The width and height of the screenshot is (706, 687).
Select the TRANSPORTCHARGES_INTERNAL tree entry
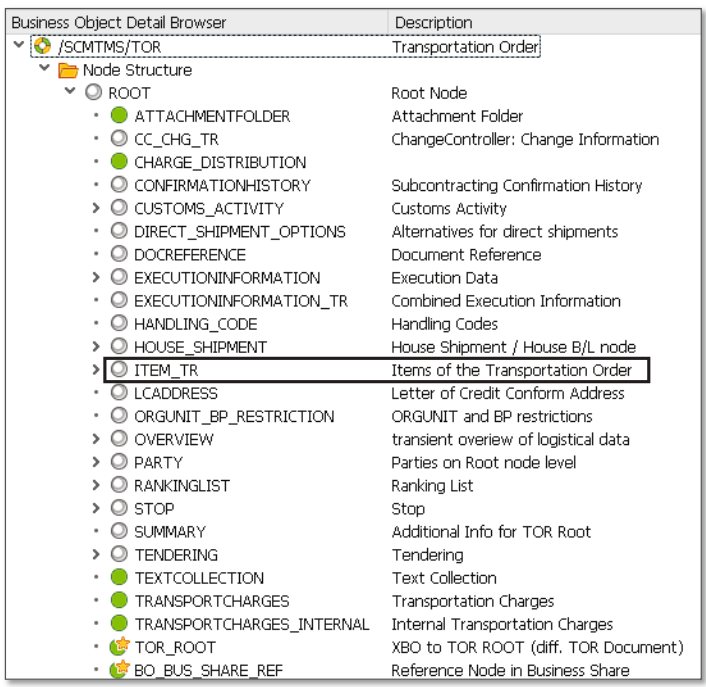[251, 624]
